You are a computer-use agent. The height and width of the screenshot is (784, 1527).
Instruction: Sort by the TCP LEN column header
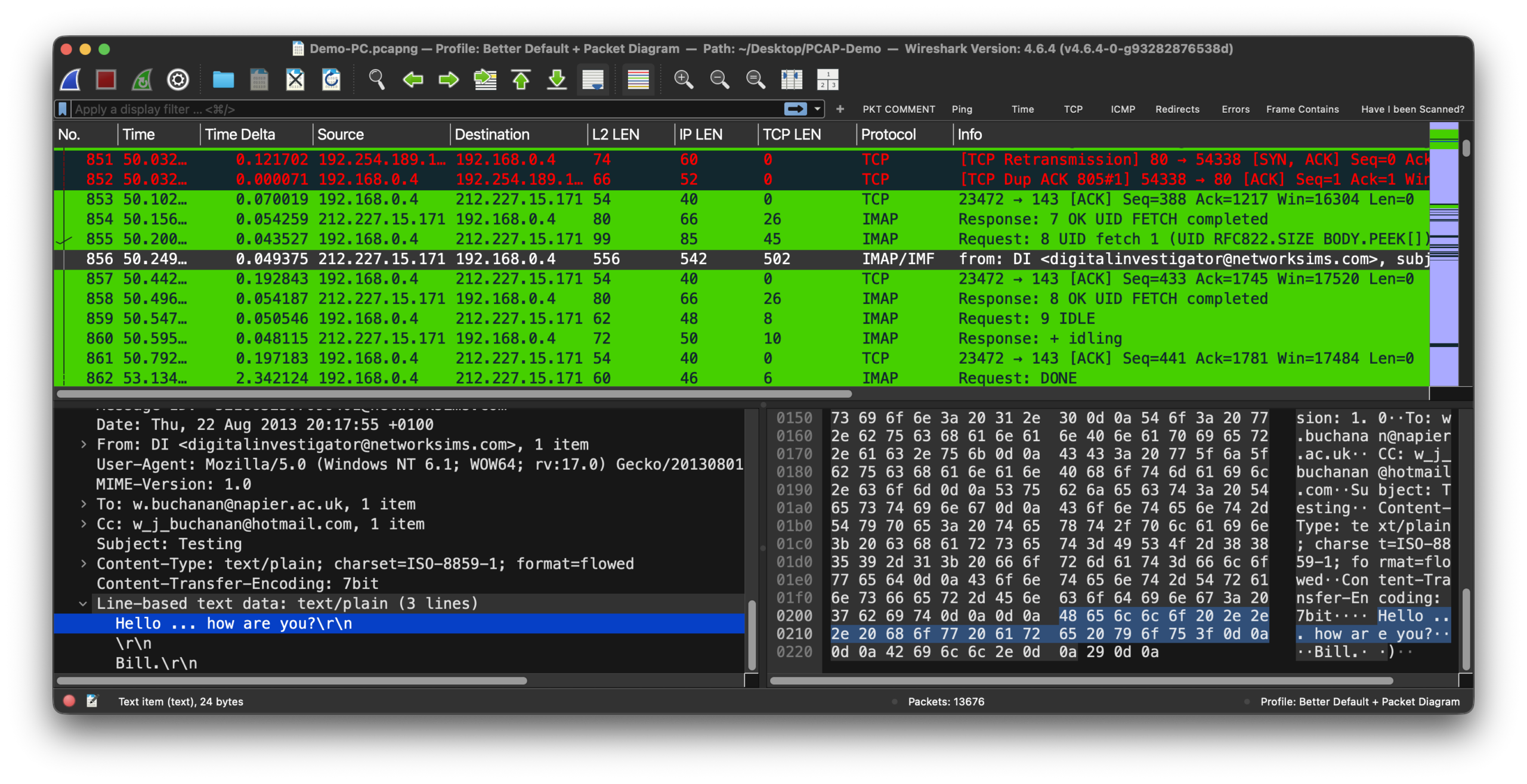pos(807,134)
